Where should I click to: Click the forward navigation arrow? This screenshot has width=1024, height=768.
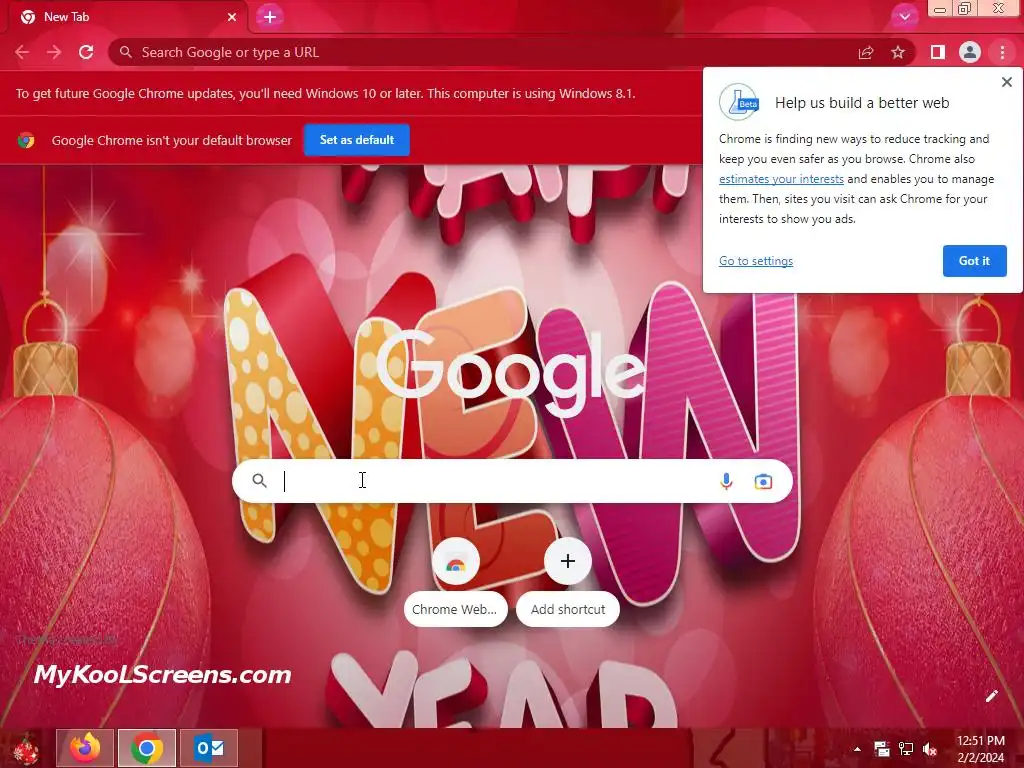coord(54,52)
